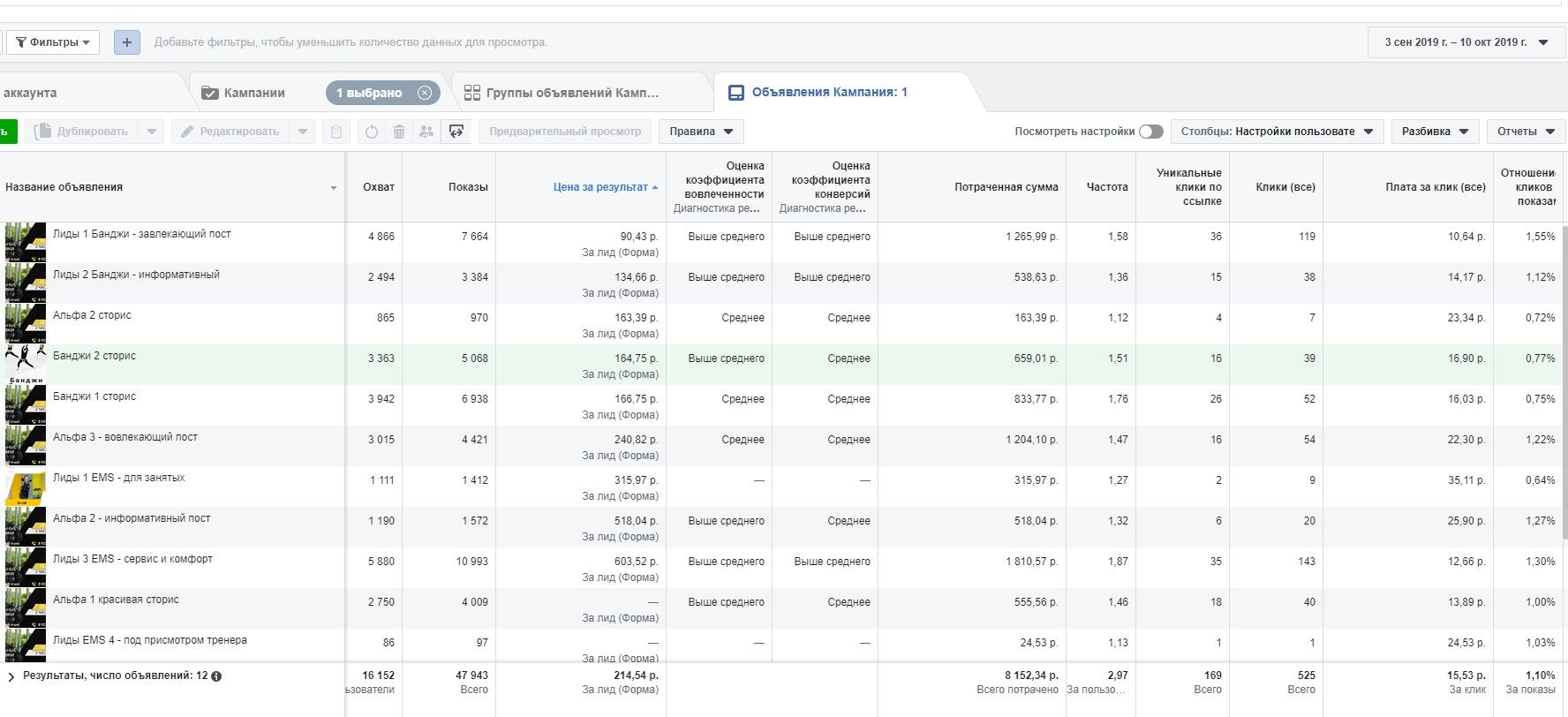Click the trash delete icon
Image resolution: width=1568 pixels, height=717 pixels.
[399, 132]
